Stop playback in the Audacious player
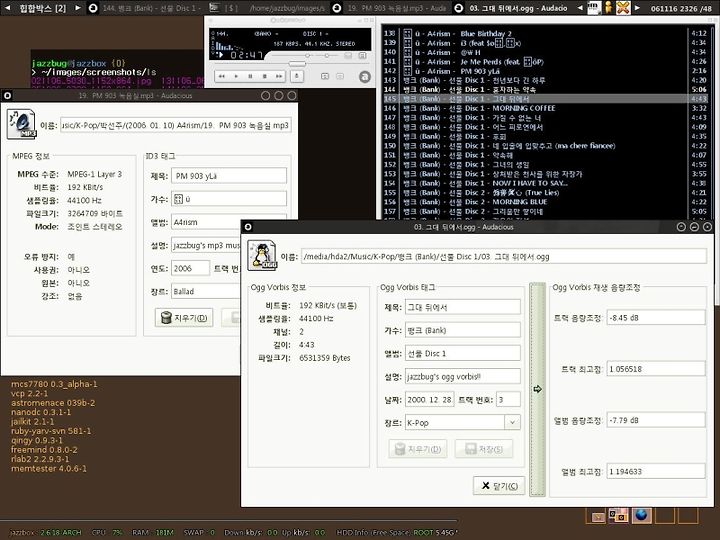Viewport: 720px width, 540px height. [264, 76]
